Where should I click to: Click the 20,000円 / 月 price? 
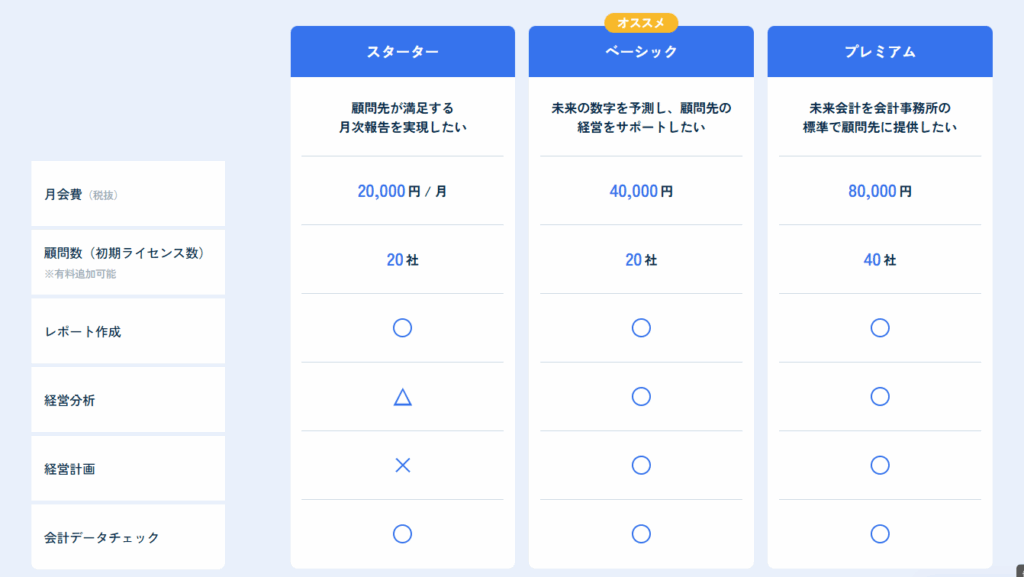click(402, 191)
